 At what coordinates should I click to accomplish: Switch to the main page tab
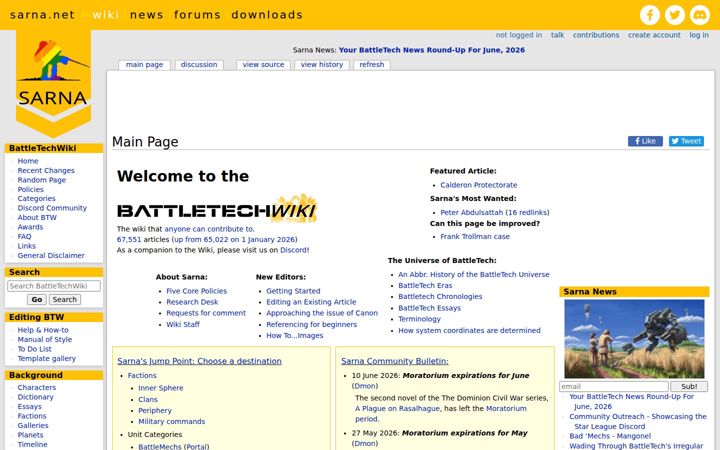pos(144,65)
